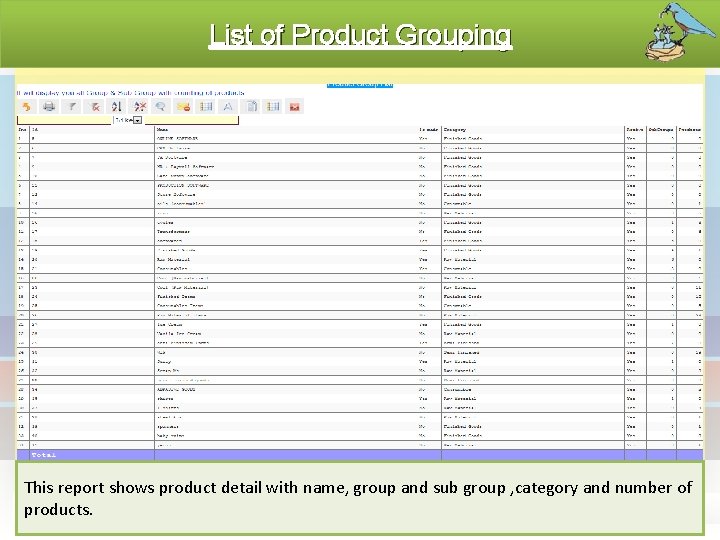Click the first grid columns icon

pyautogui.click(x=206, y=107)
